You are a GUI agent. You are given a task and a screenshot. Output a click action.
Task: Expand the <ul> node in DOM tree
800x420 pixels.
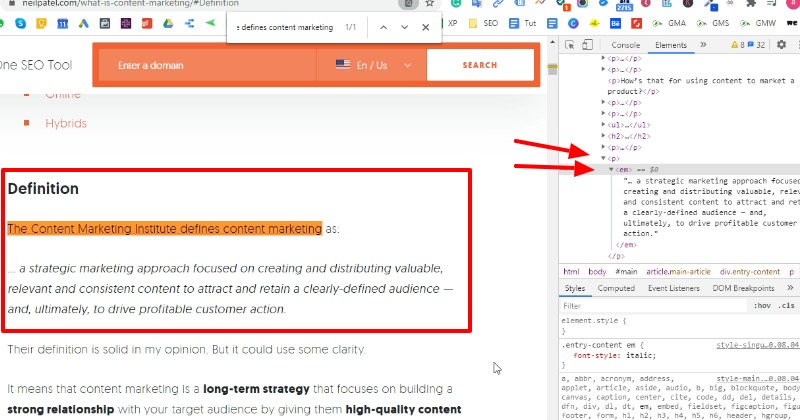click(x=604, y=125)
